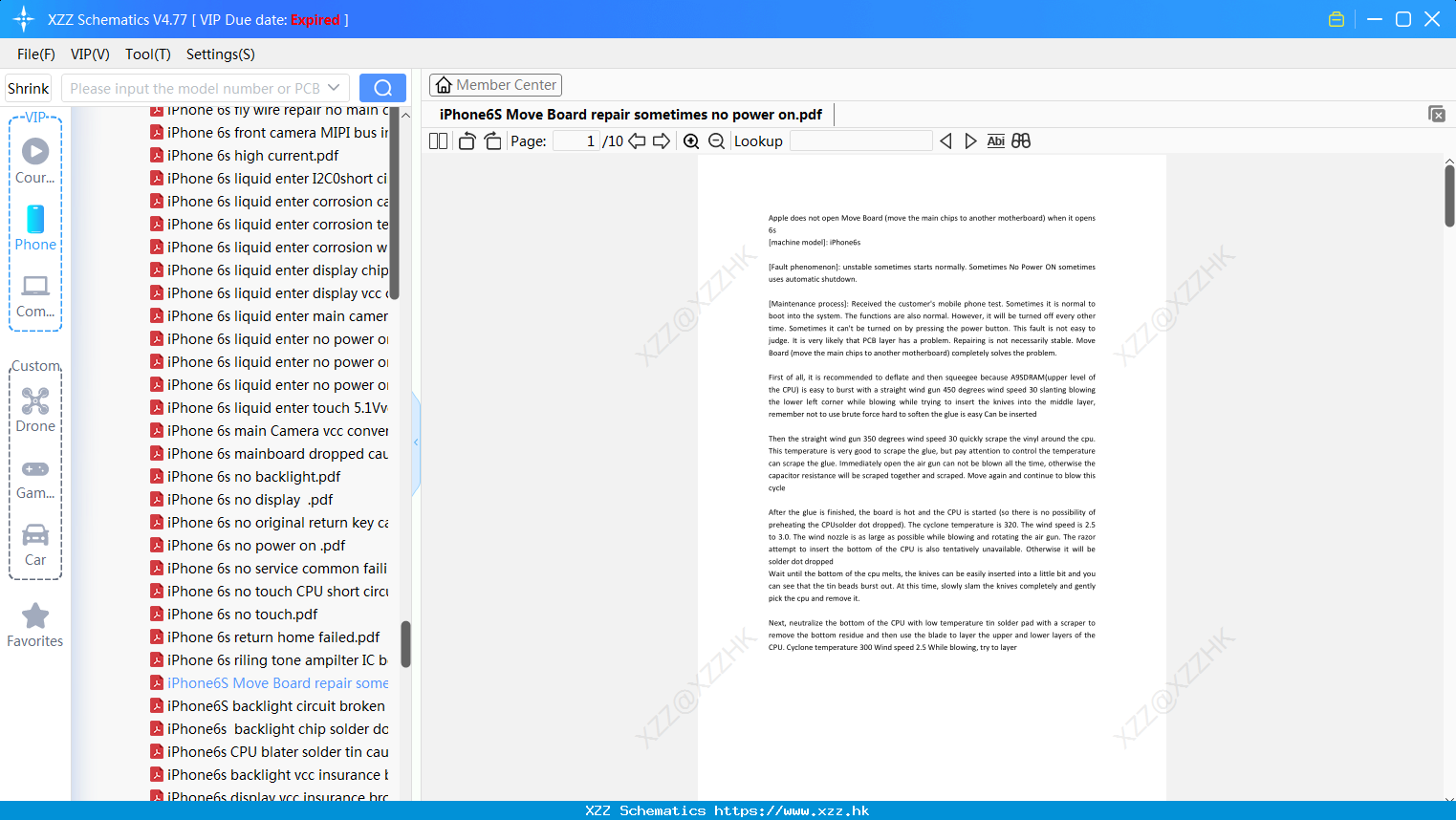Image resolution: width=1456 pixels, height=820 pixels.
Task: Open iPhone 6s mainboard dropped file
Action: (277, 454)
